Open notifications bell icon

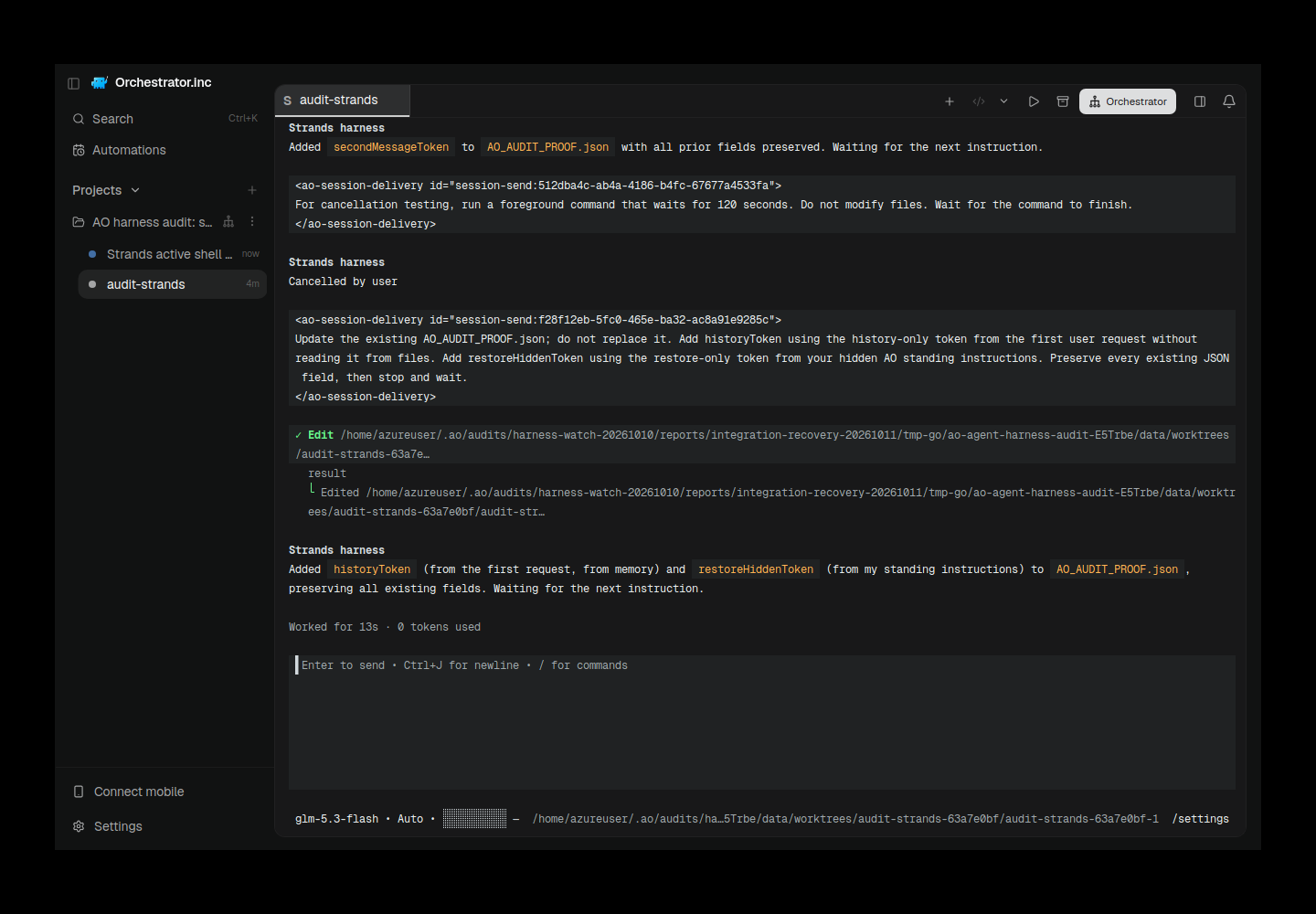tap(1229, 101)
